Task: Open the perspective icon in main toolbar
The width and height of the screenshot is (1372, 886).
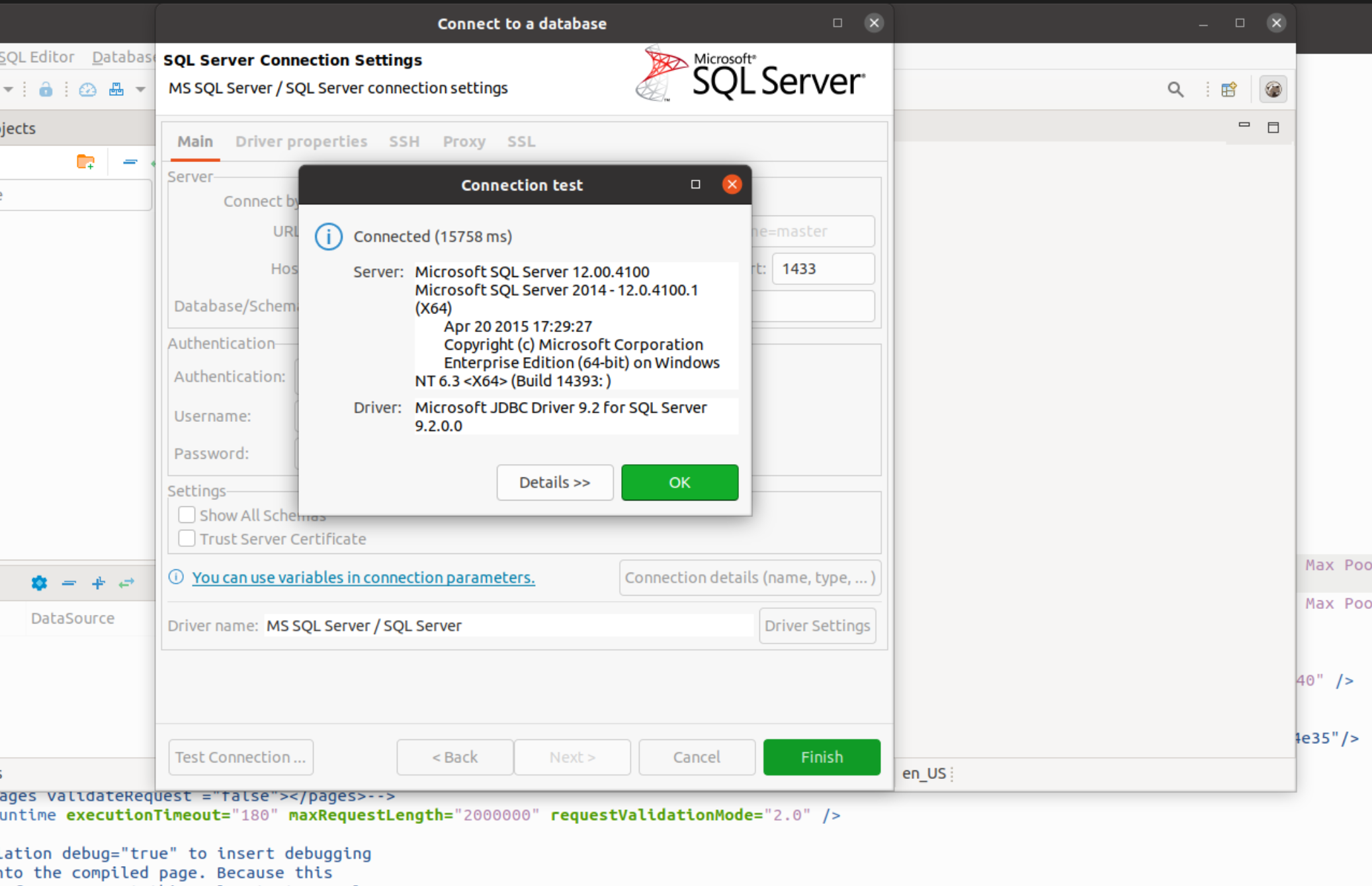Action: 1229,89
